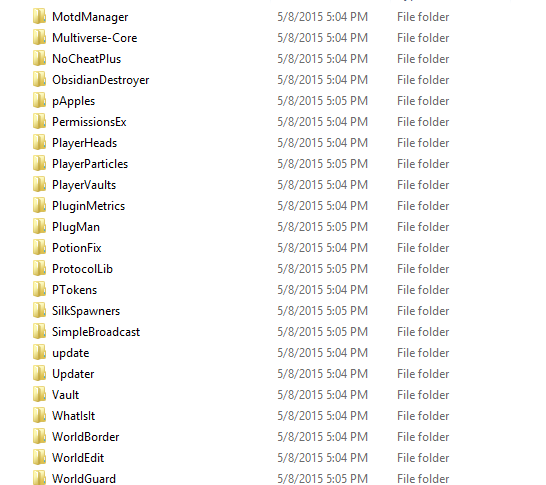Image resolution: width=546 pixels, height=485 pixels.
Task: Select the pApples folder icon
Action: click(39, 101)
